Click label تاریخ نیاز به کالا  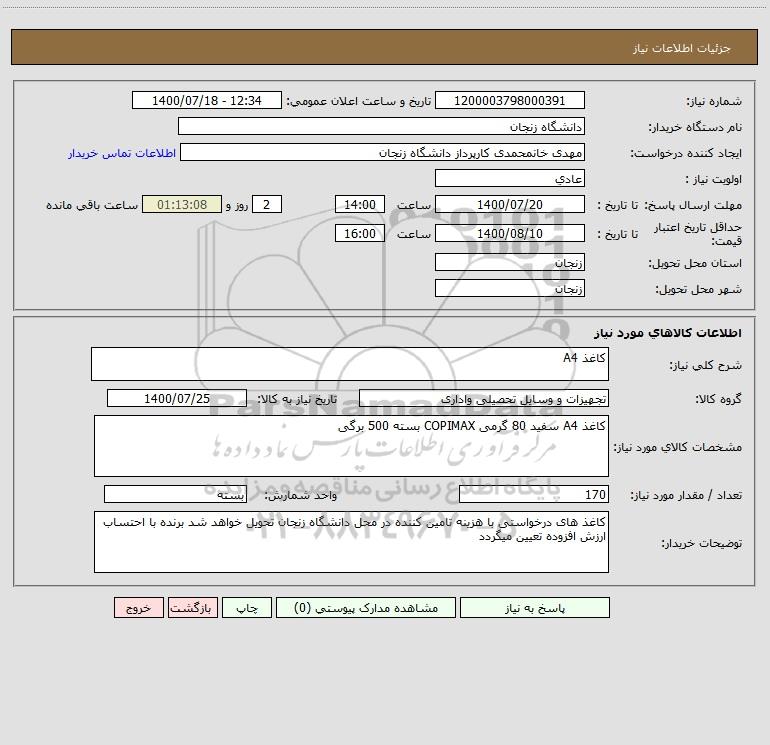click(297, 399)
